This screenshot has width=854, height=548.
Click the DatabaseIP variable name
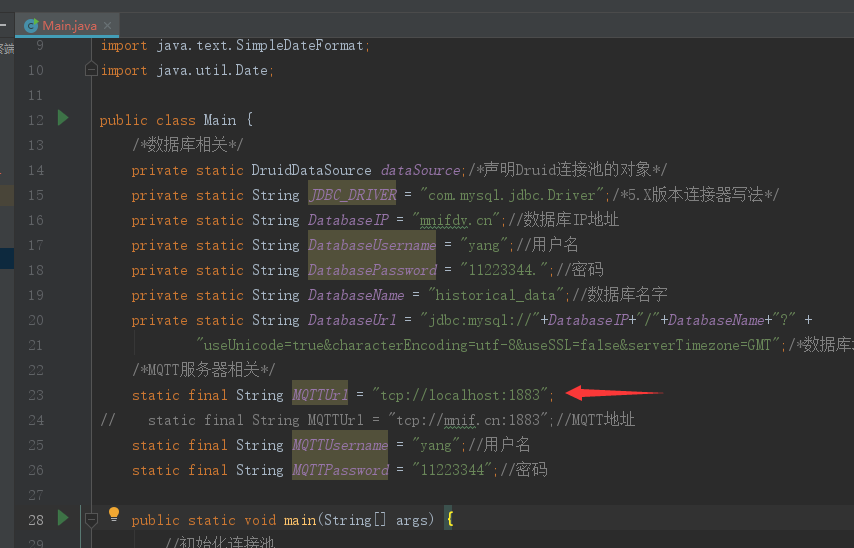[x=349, y=220]
